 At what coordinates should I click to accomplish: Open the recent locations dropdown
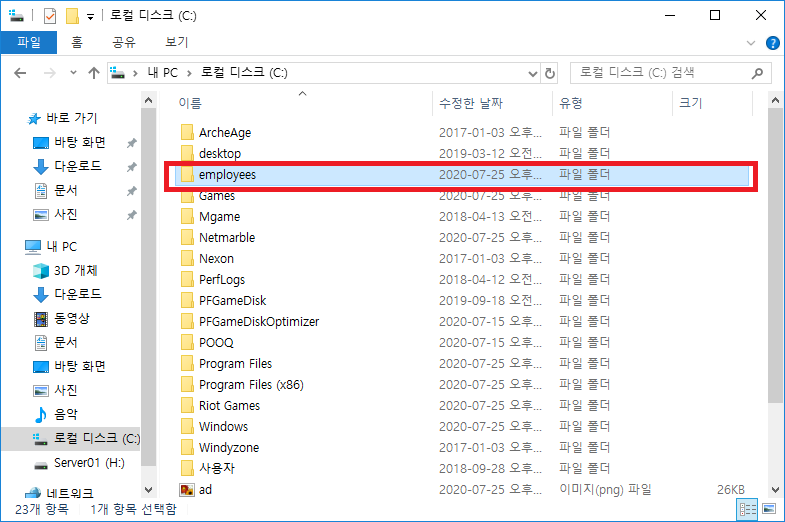[x=74, y=73]
